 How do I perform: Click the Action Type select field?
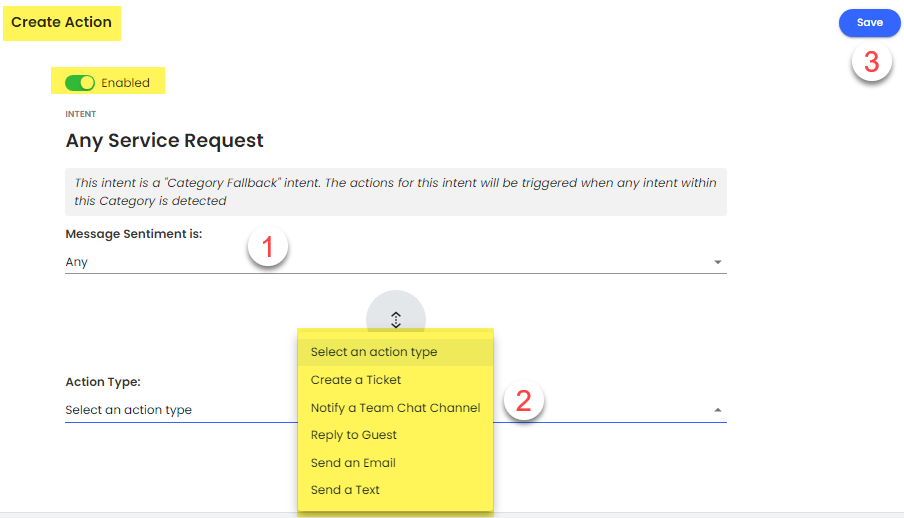coord(180,410)
